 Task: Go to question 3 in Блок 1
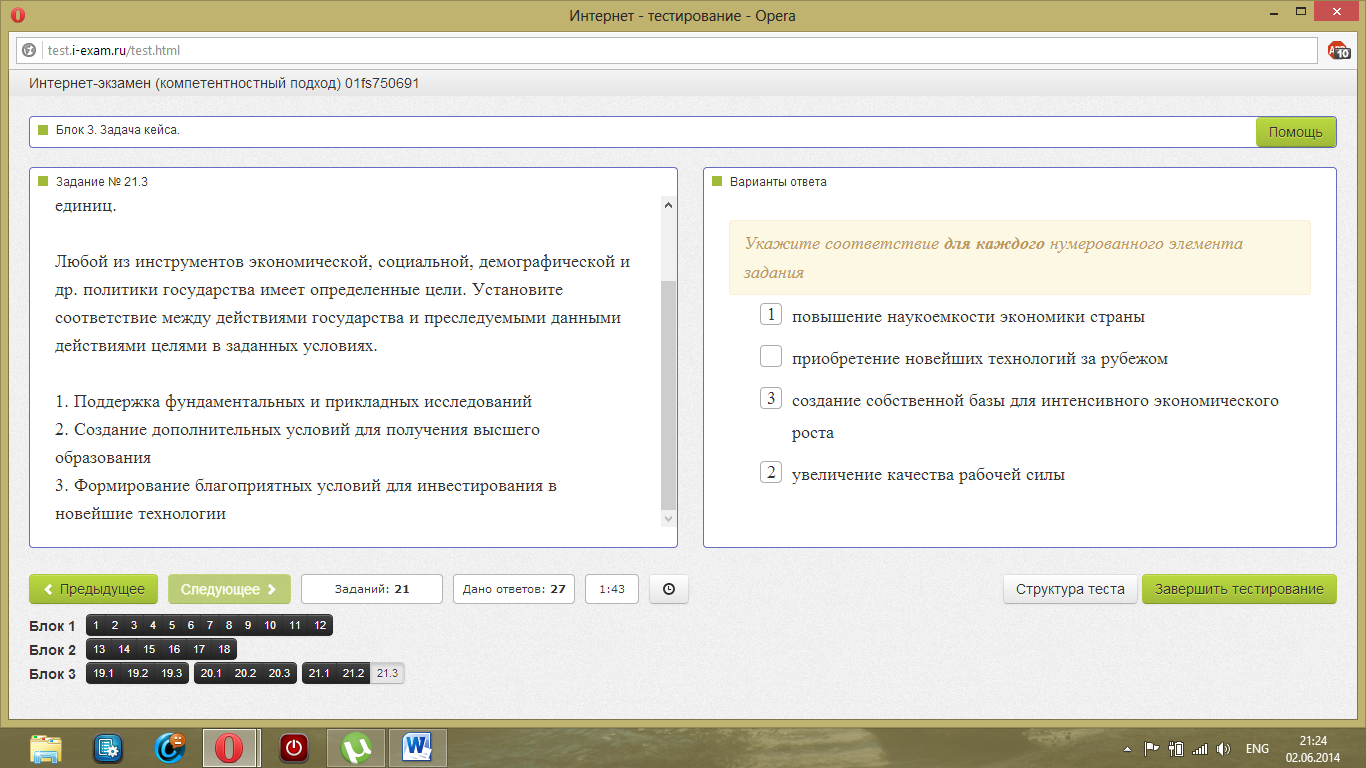tap(134, 625)
